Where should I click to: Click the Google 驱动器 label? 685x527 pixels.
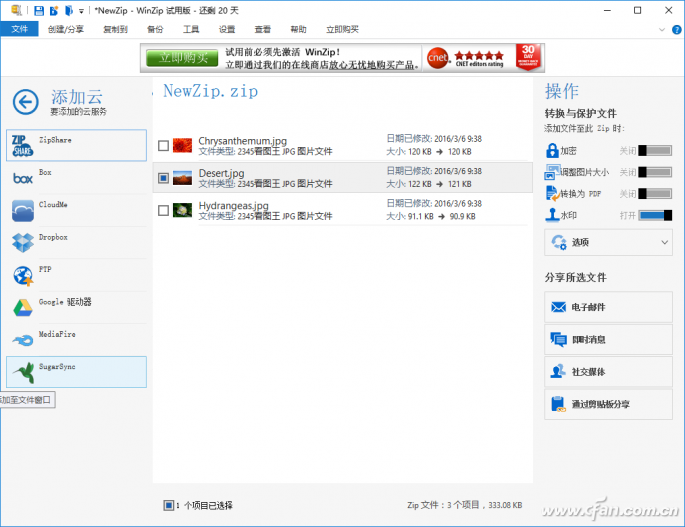[65, 302]
